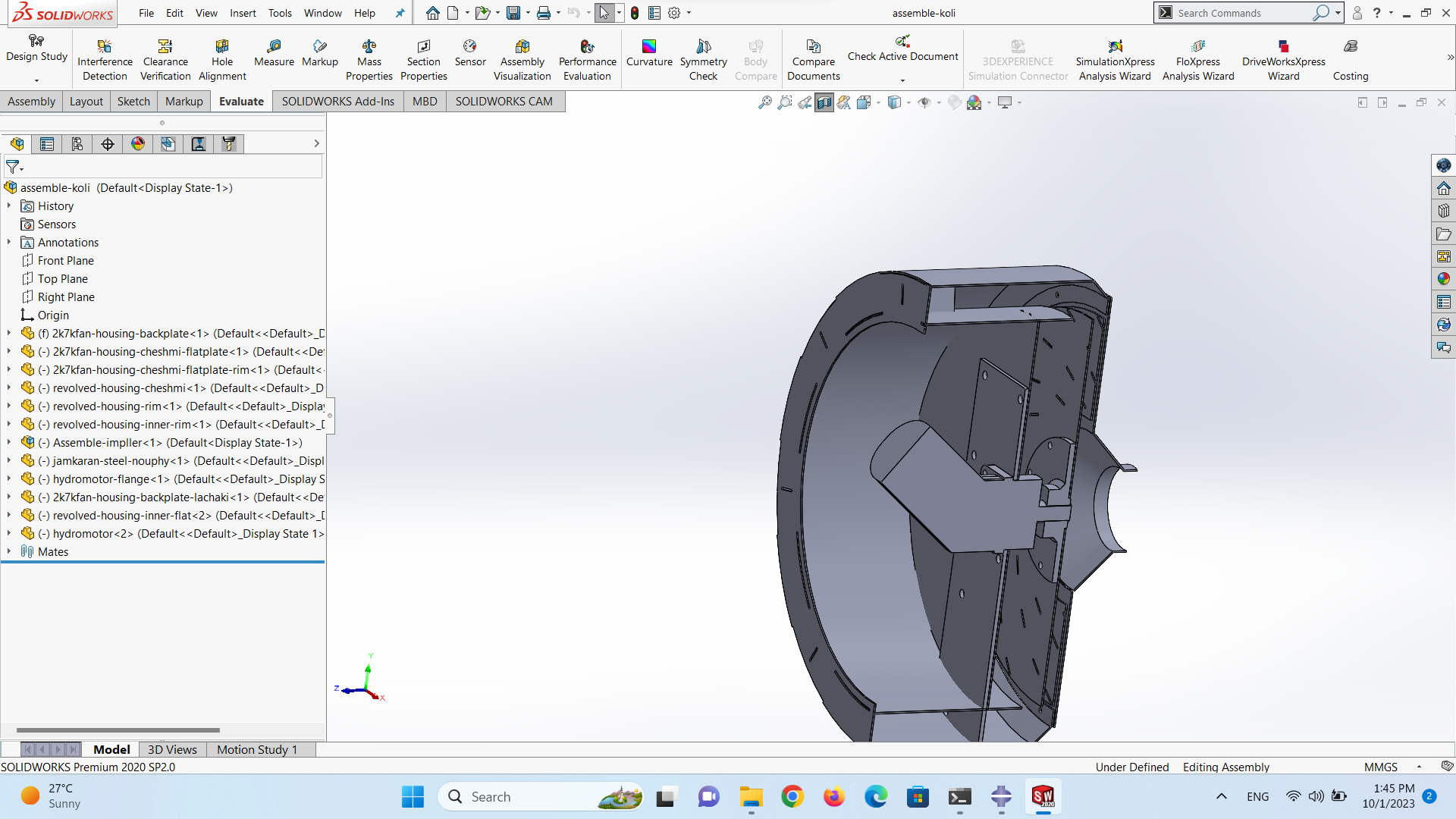Expand the Assemble-impller<1> subassembly
The height and width of the screenshot is (819, 1456).
click(x=9, y=443)
